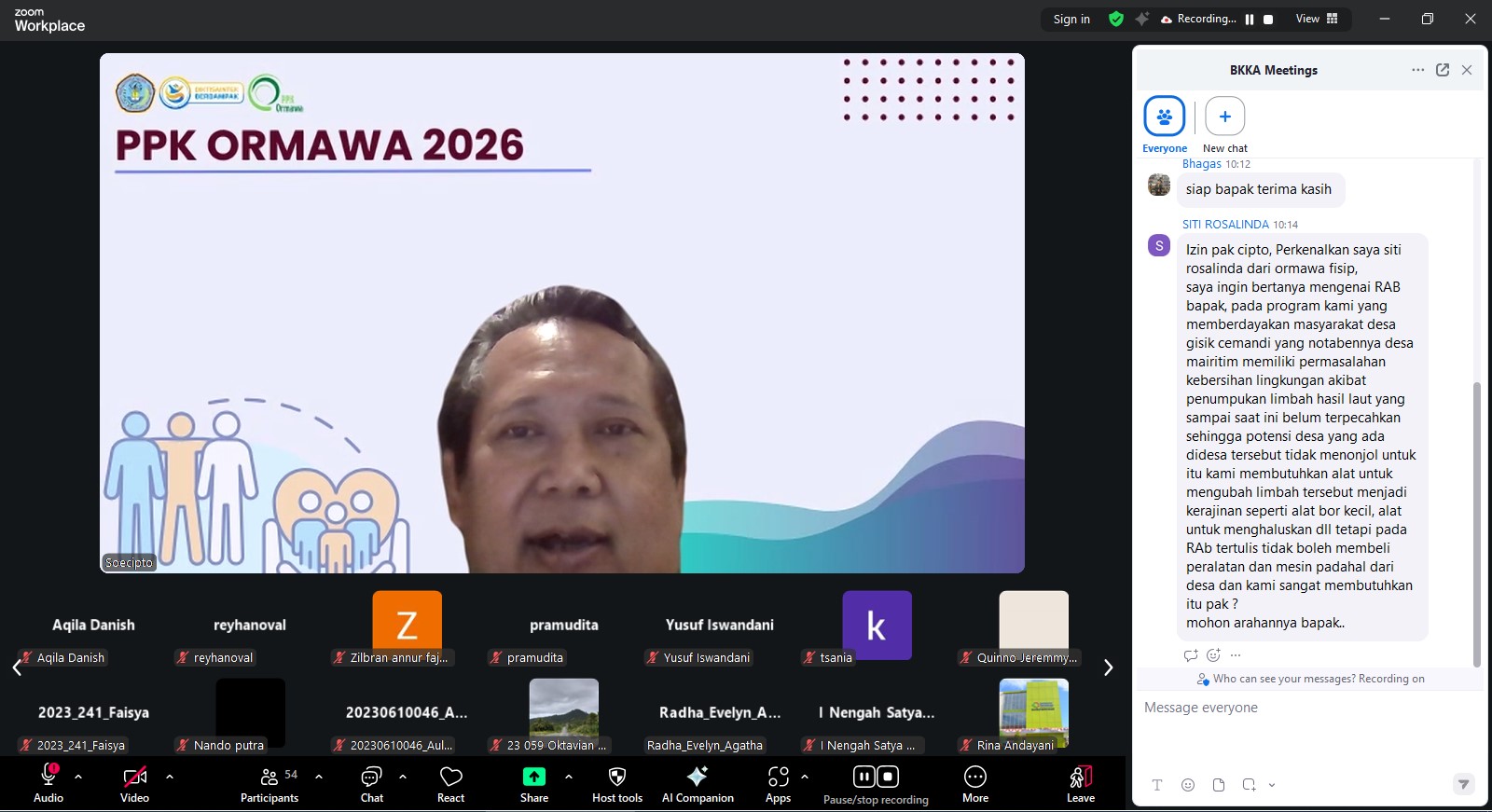Pop out the chat panel window
This screenshot has height=812, width=1492.
tap(1443, 70)
